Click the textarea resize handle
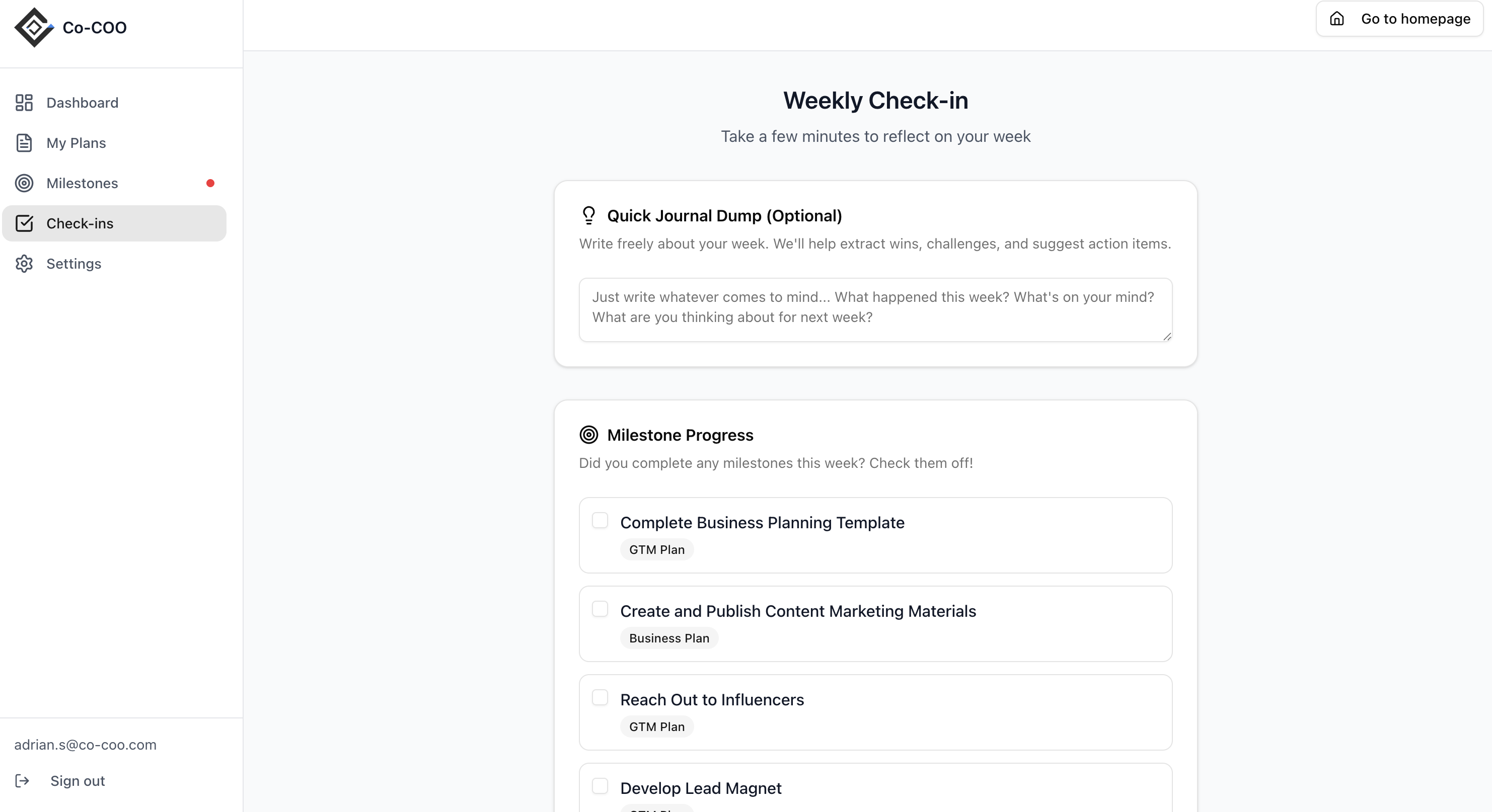1492x812 pixels. (x=1167, y=338)
